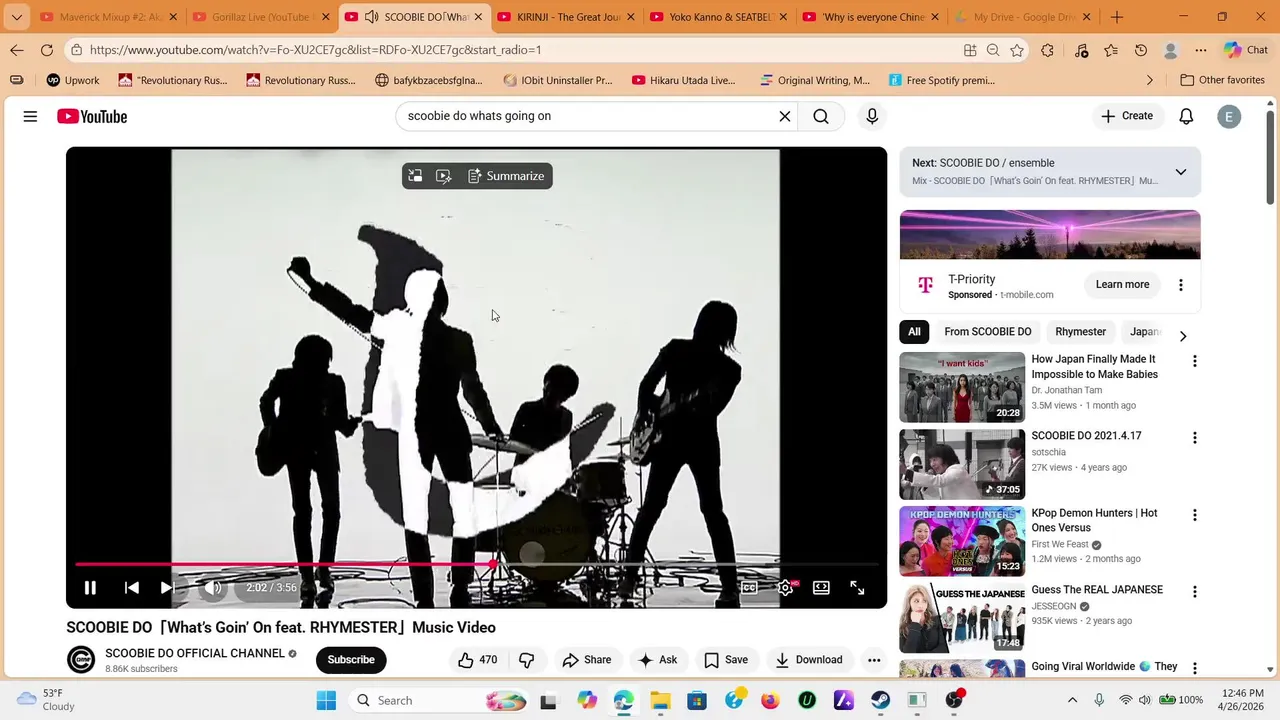Reload the current page
The image size is (1280, 720).
(47, 50)
